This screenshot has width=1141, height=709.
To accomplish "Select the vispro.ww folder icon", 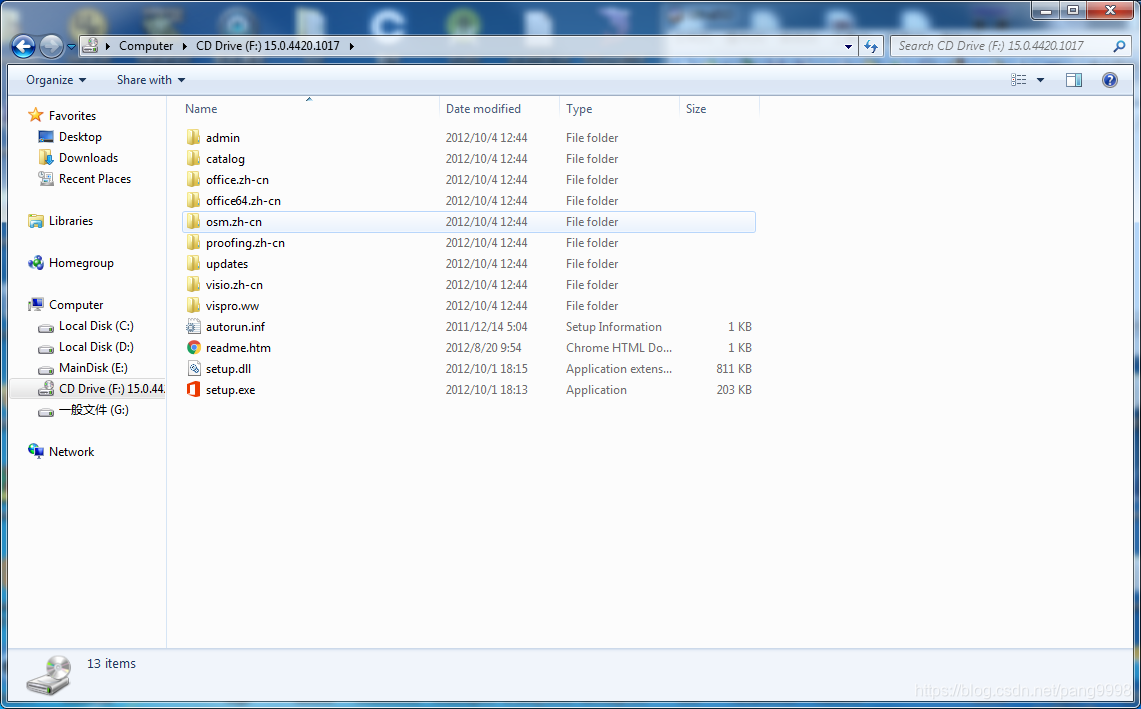I will coord(193,306).
